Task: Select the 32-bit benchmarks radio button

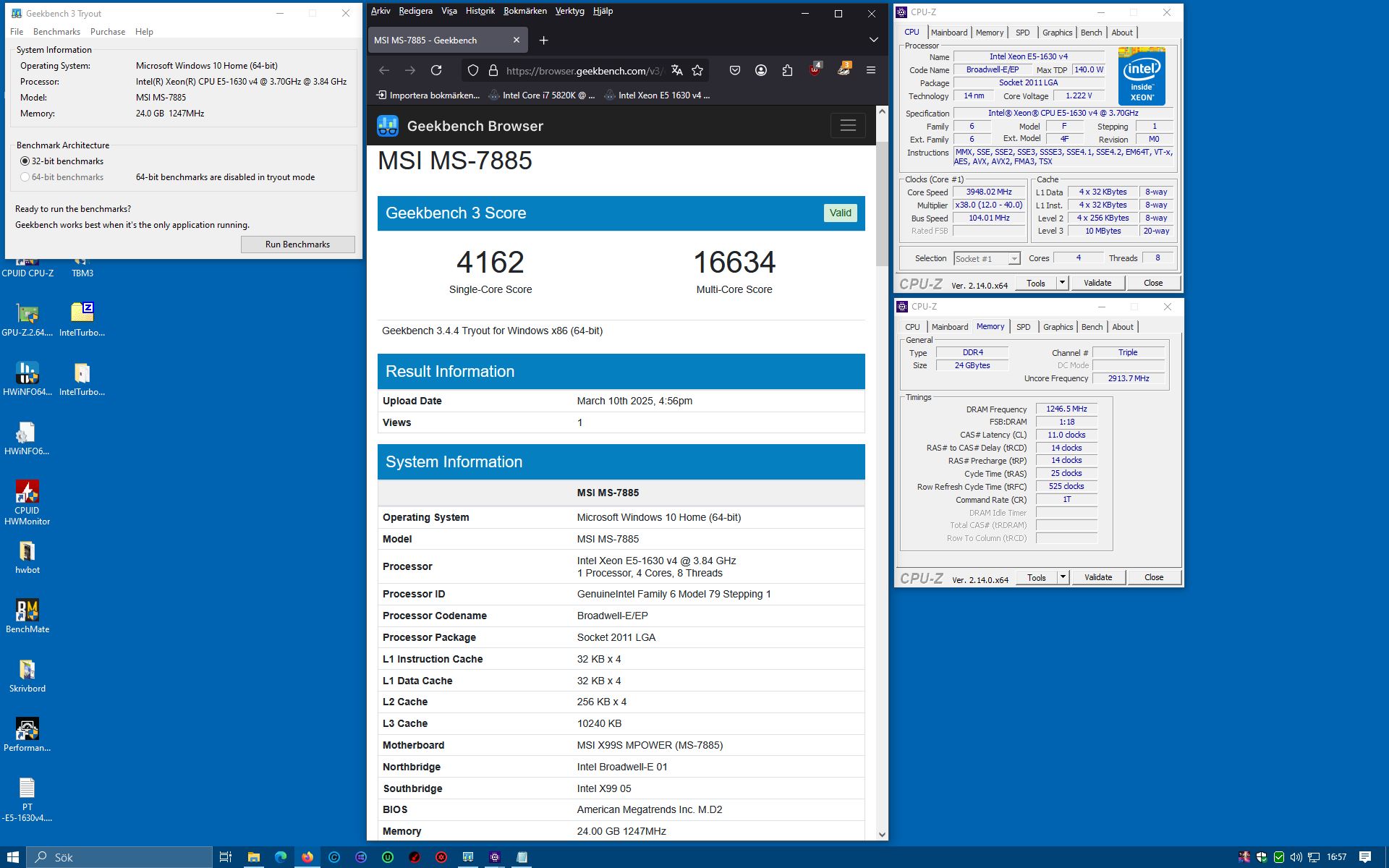Action: click(x=25, y=161)
